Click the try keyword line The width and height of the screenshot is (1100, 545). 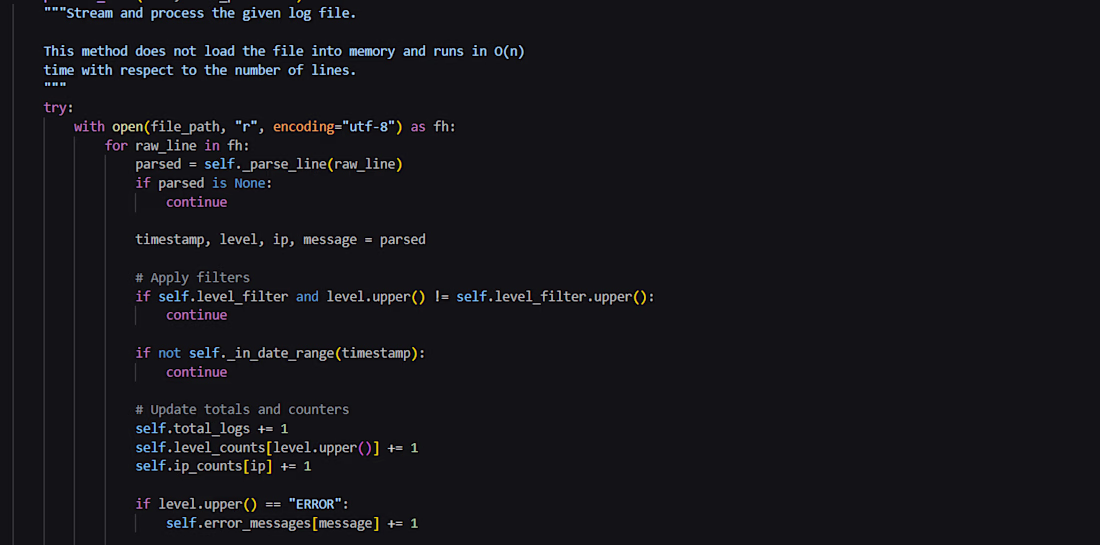click(58, 107)
